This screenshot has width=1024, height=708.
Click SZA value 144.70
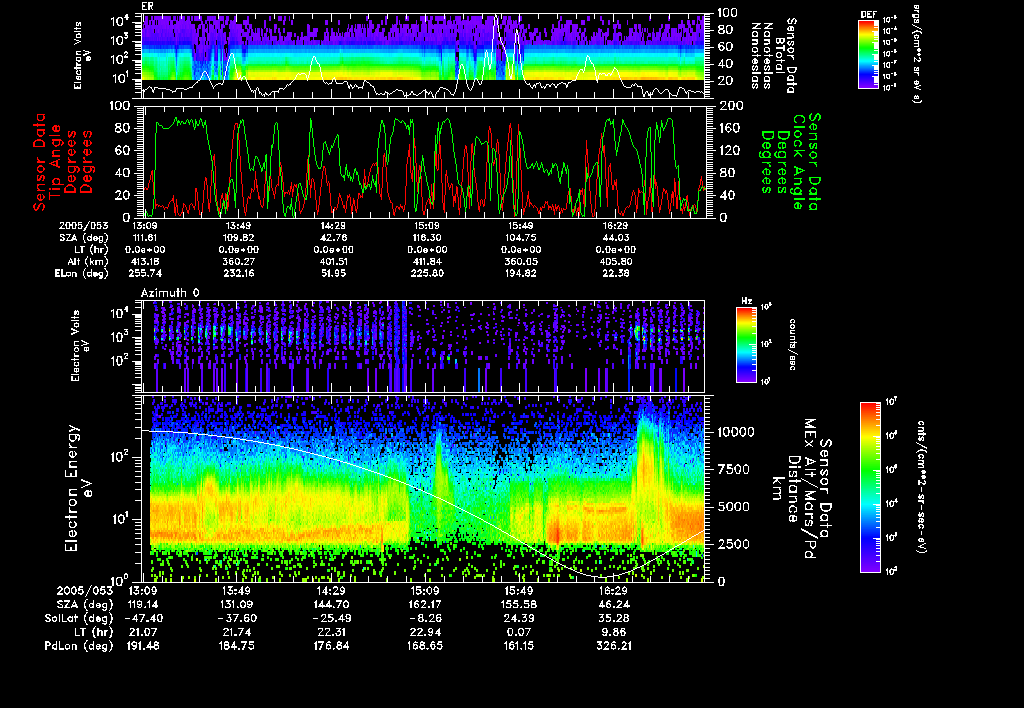point(331,605)
